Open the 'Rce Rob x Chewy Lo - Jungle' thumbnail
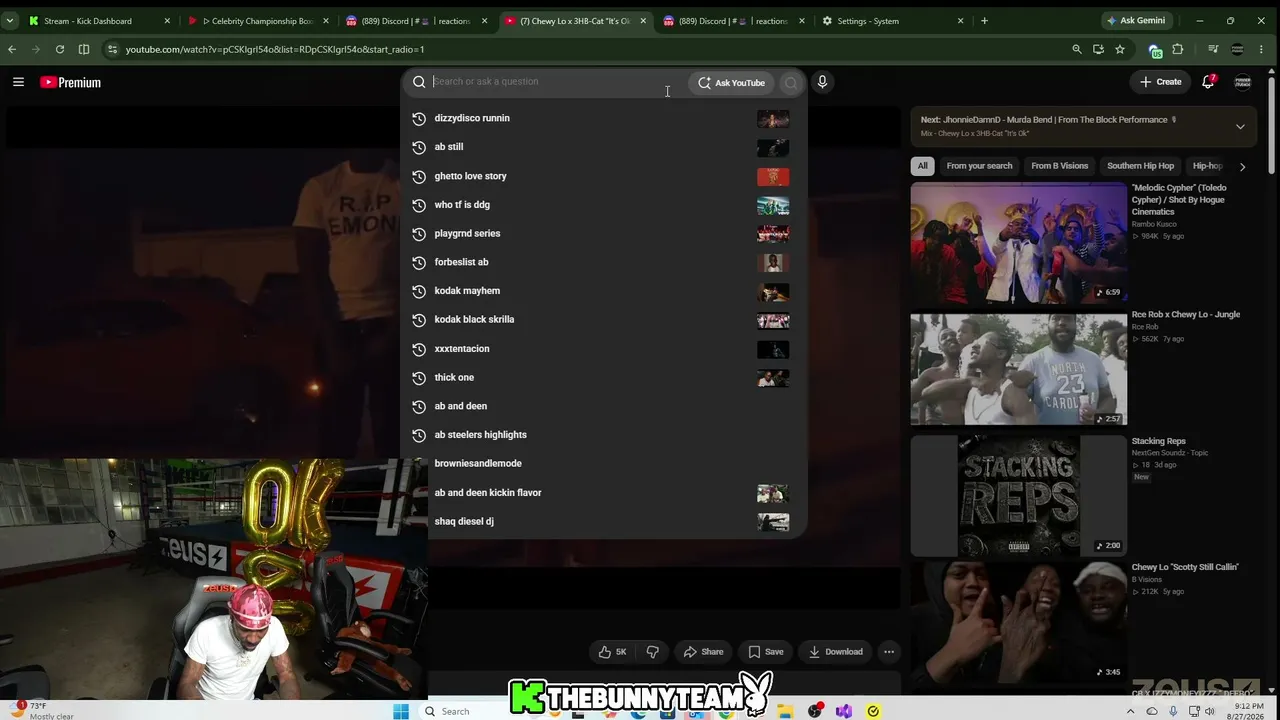 1018,370
